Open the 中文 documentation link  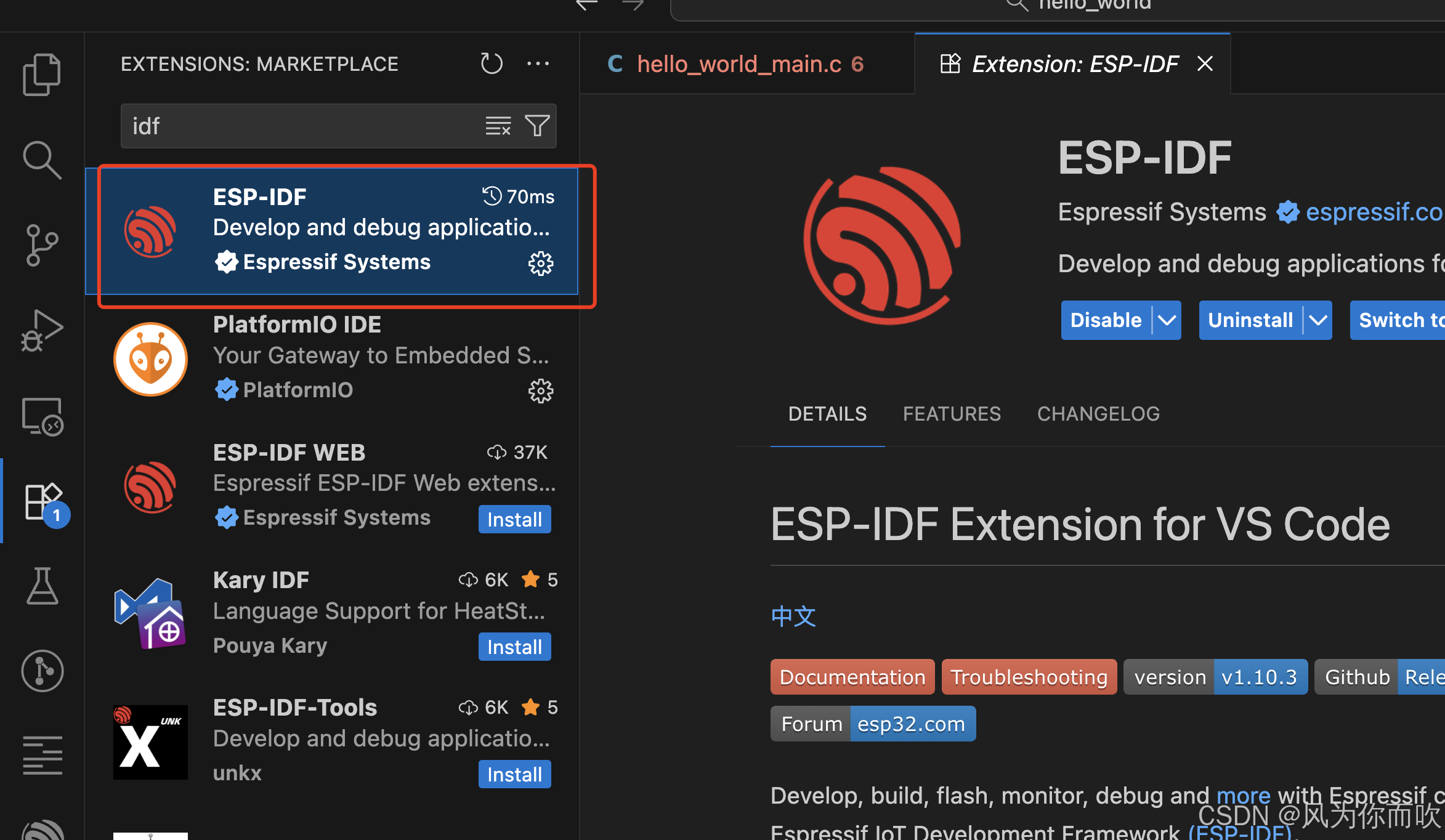[793, 616]
